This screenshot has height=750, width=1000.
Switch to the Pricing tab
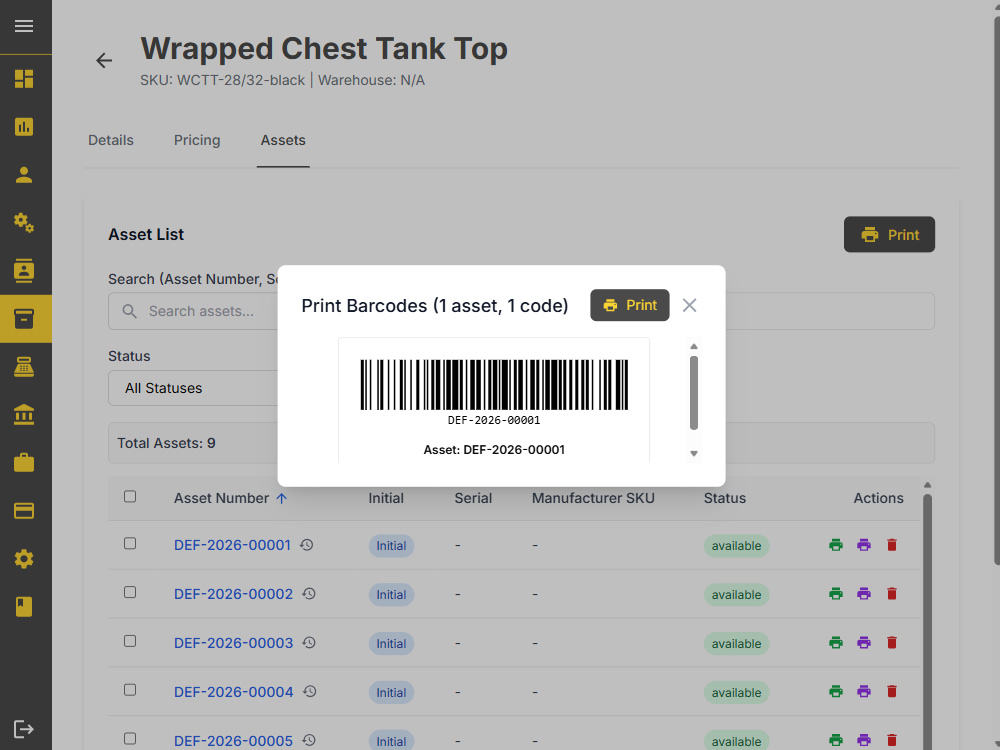(x=197, y=140)
